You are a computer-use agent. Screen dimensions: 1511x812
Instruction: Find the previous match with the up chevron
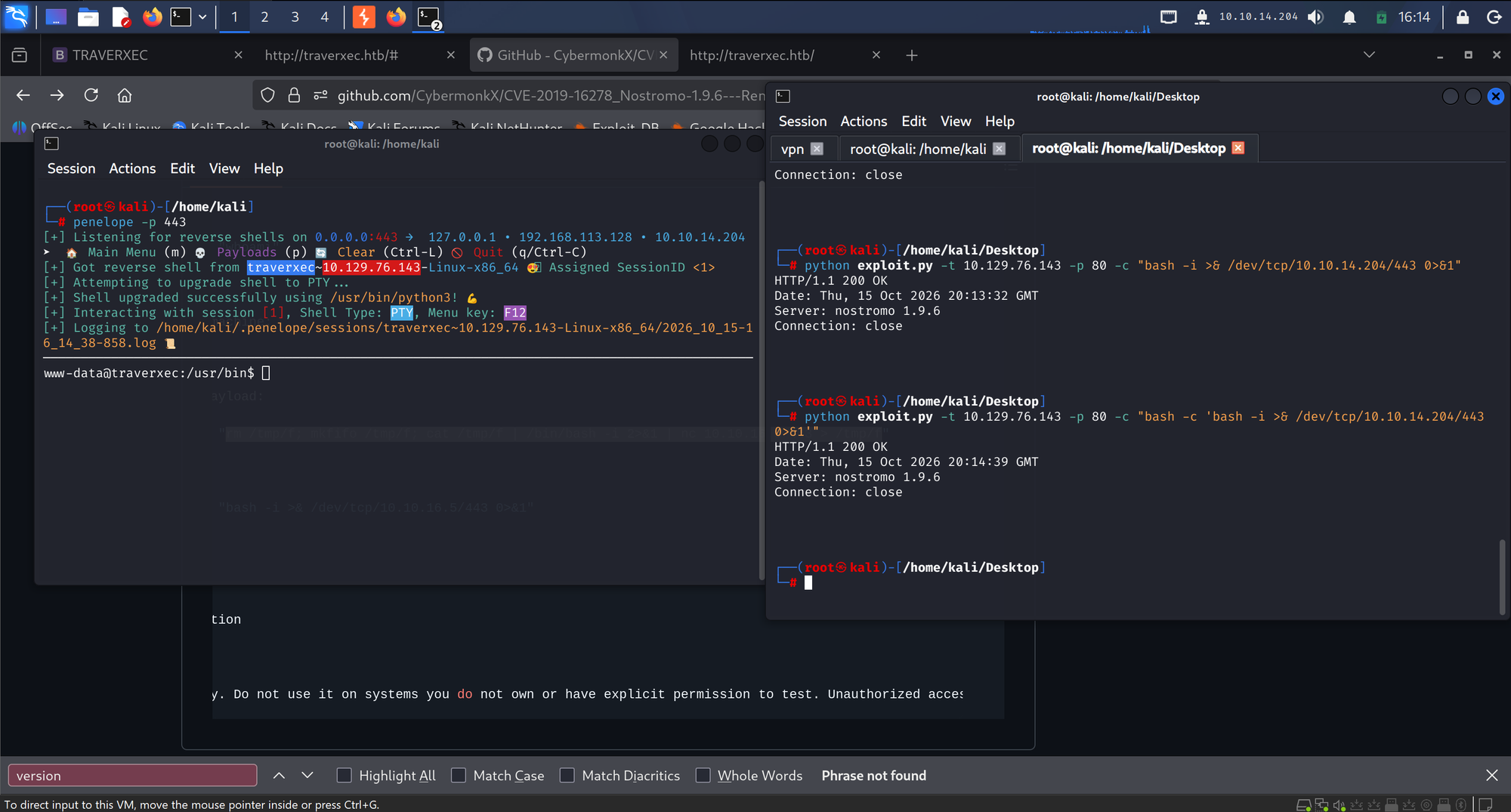click(x=279, y=776)
